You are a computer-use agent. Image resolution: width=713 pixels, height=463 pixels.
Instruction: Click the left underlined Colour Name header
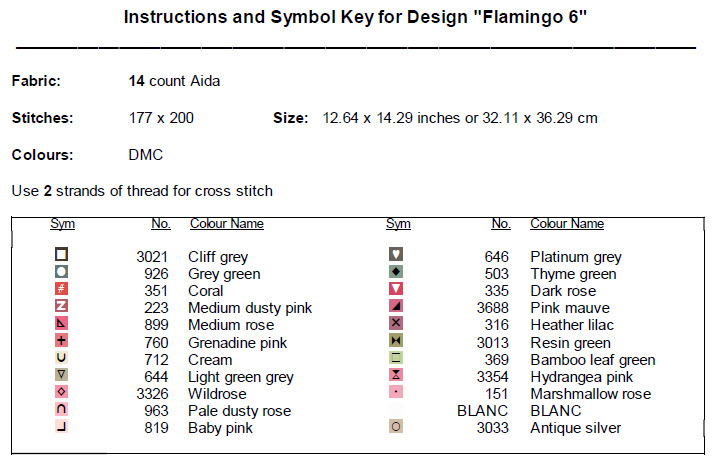coord(227,224)
